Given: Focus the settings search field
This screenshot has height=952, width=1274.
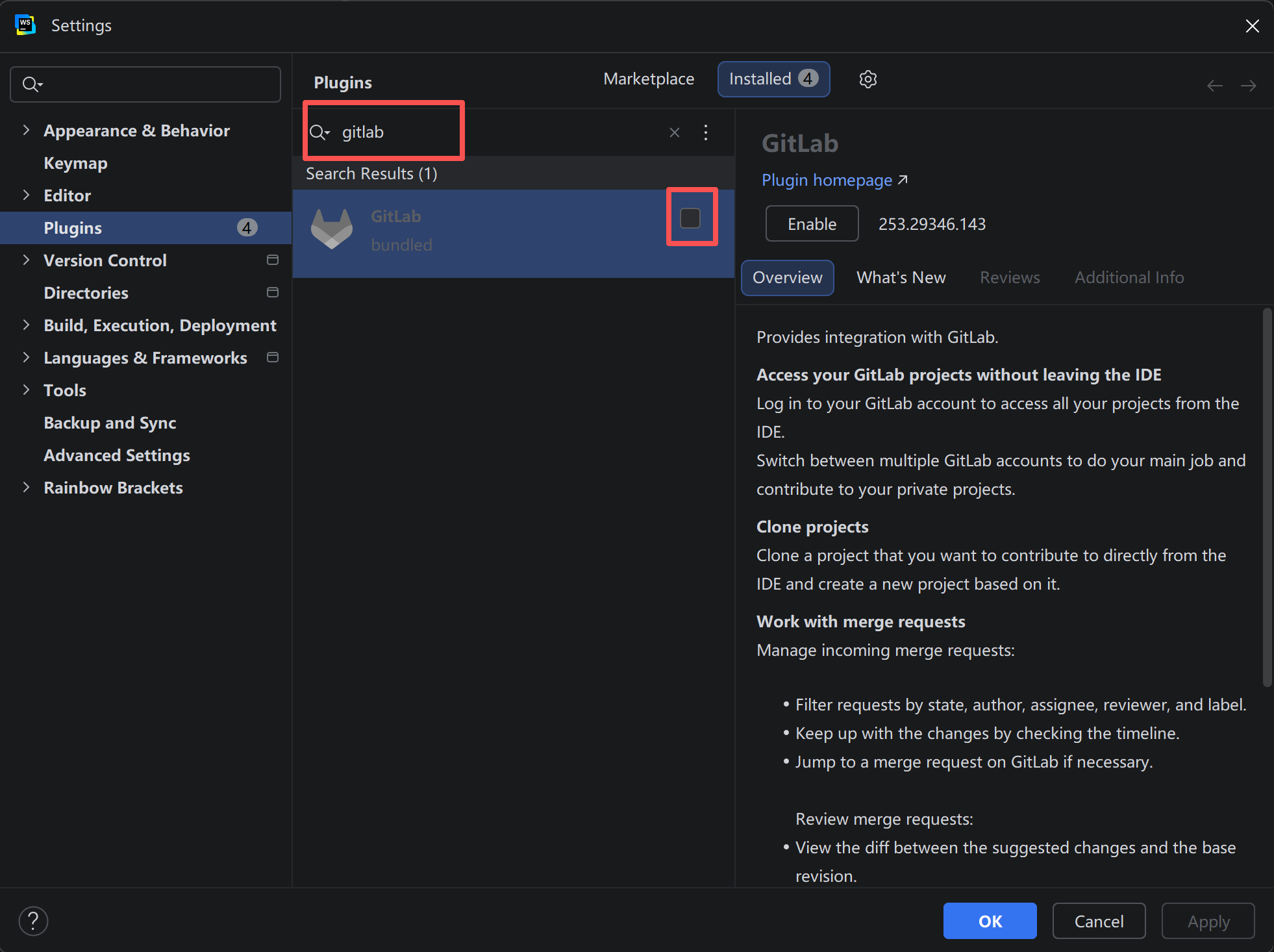Looking at the screenshot, I should pos(145,84).
